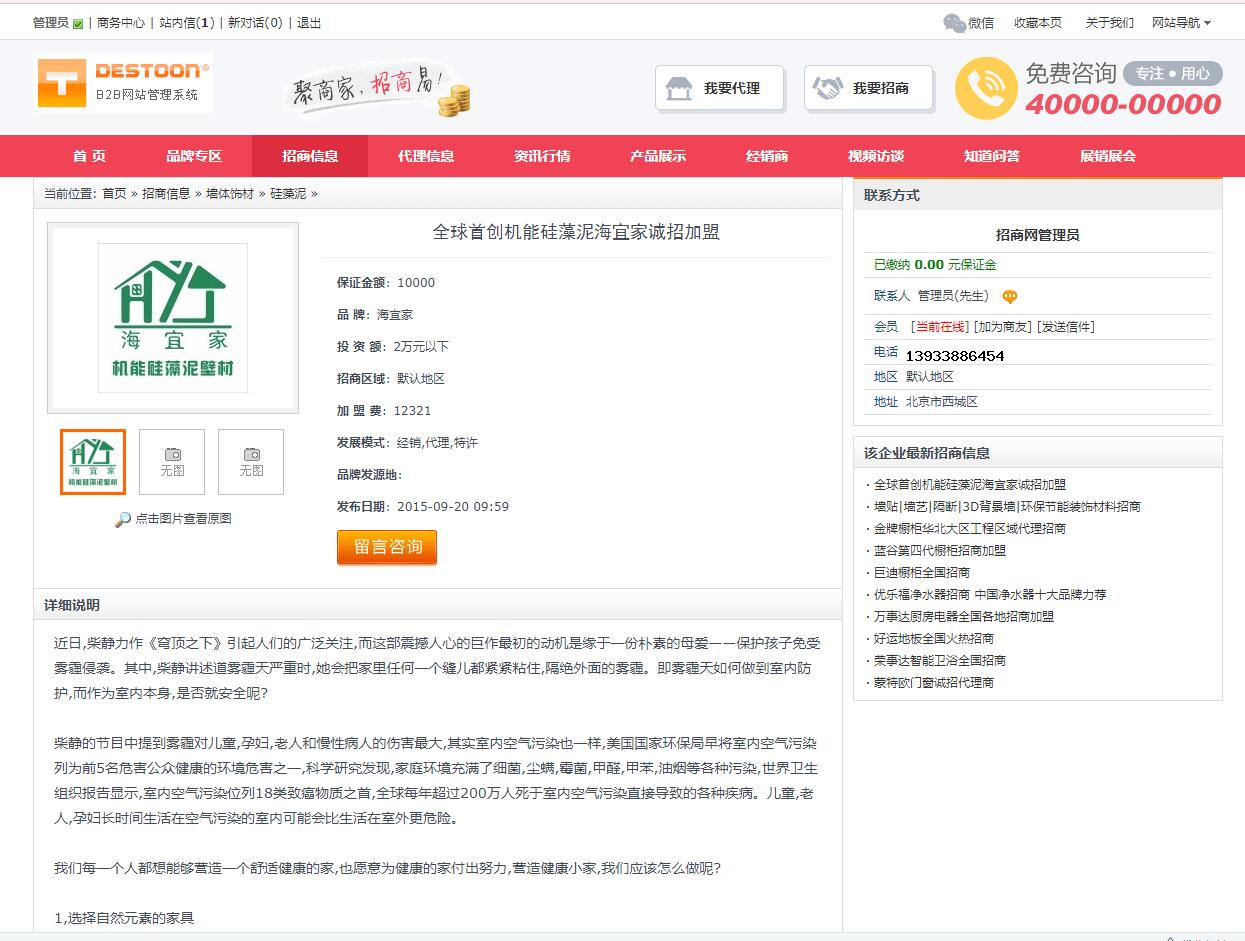The height and width of the screenshot is (941, 1245).
Task: Expand the 网站导航 dropdown
Action: pos(1181,23)
